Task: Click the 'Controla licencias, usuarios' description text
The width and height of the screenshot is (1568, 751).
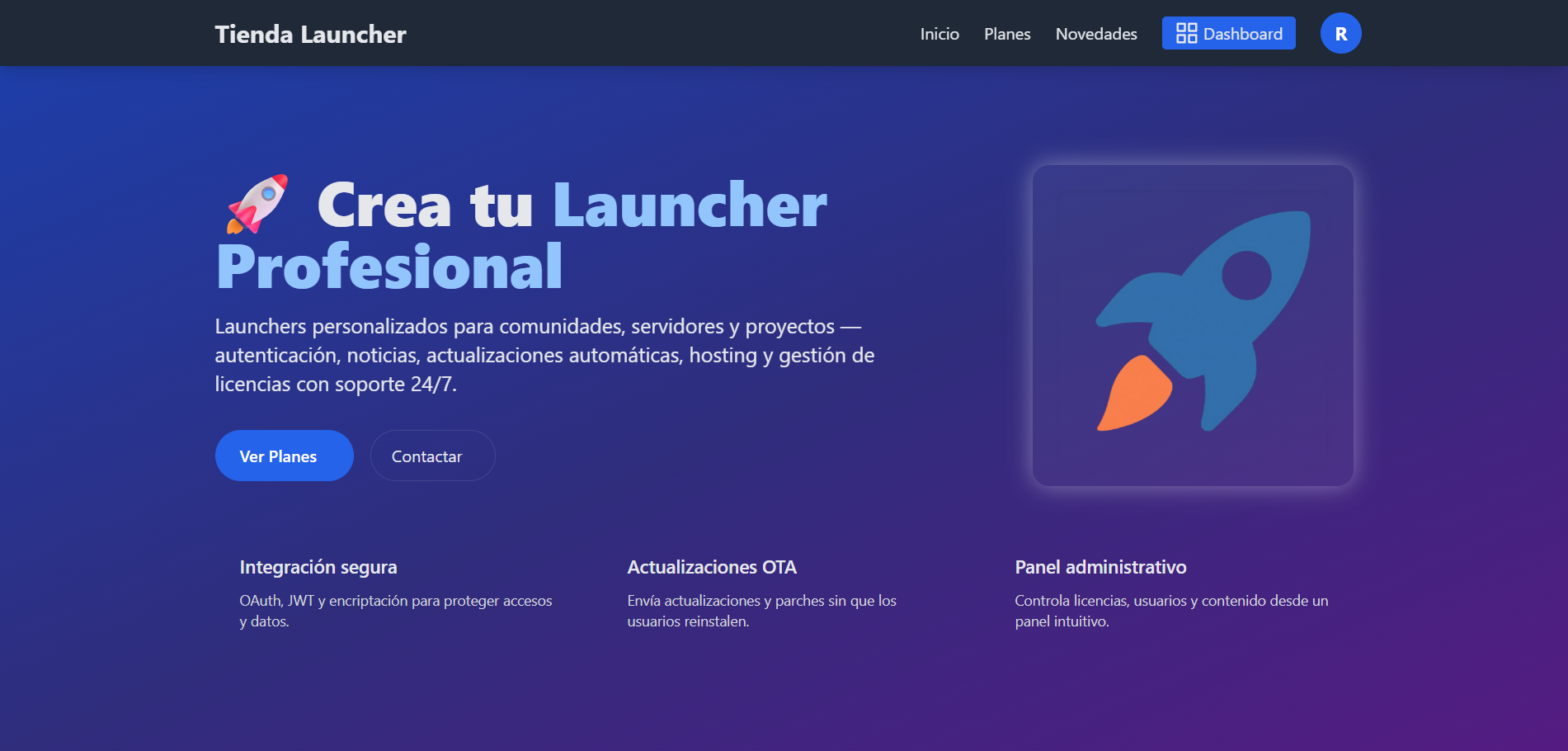Action: pyautogui.click(x=1171, y=611)
